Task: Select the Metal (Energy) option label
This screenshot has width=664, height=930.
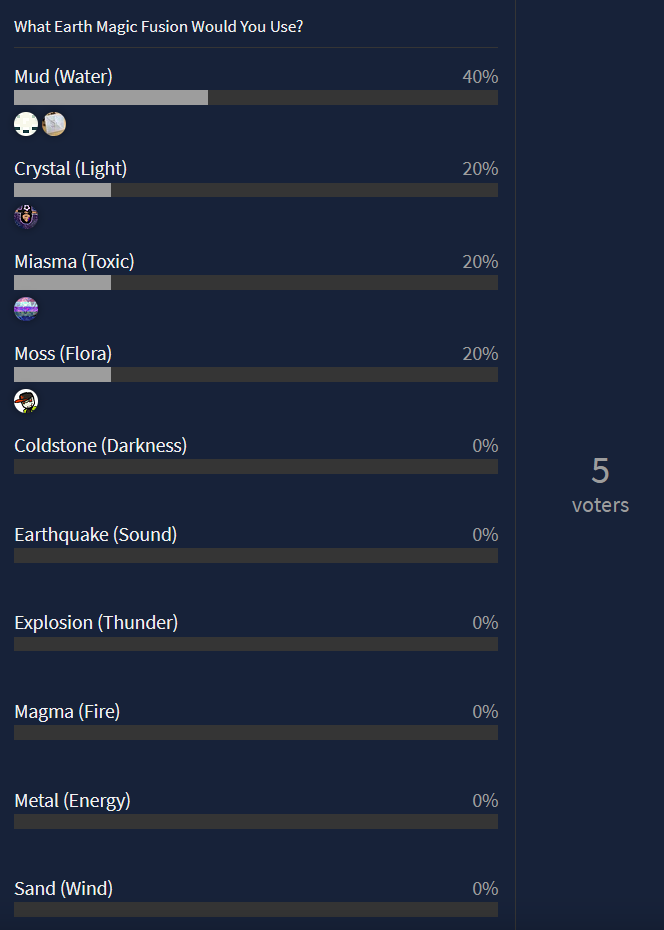Action: click(72, 801)
